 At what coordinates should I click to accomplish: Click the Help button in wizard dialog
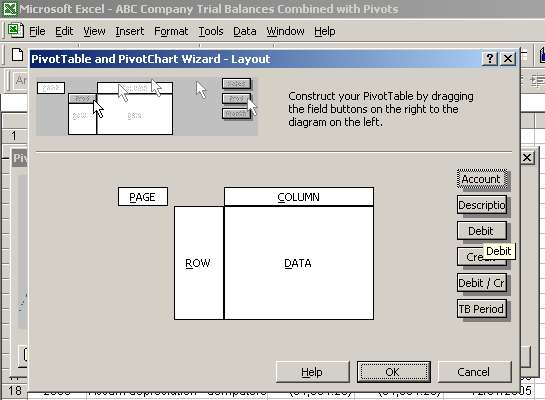312,372
